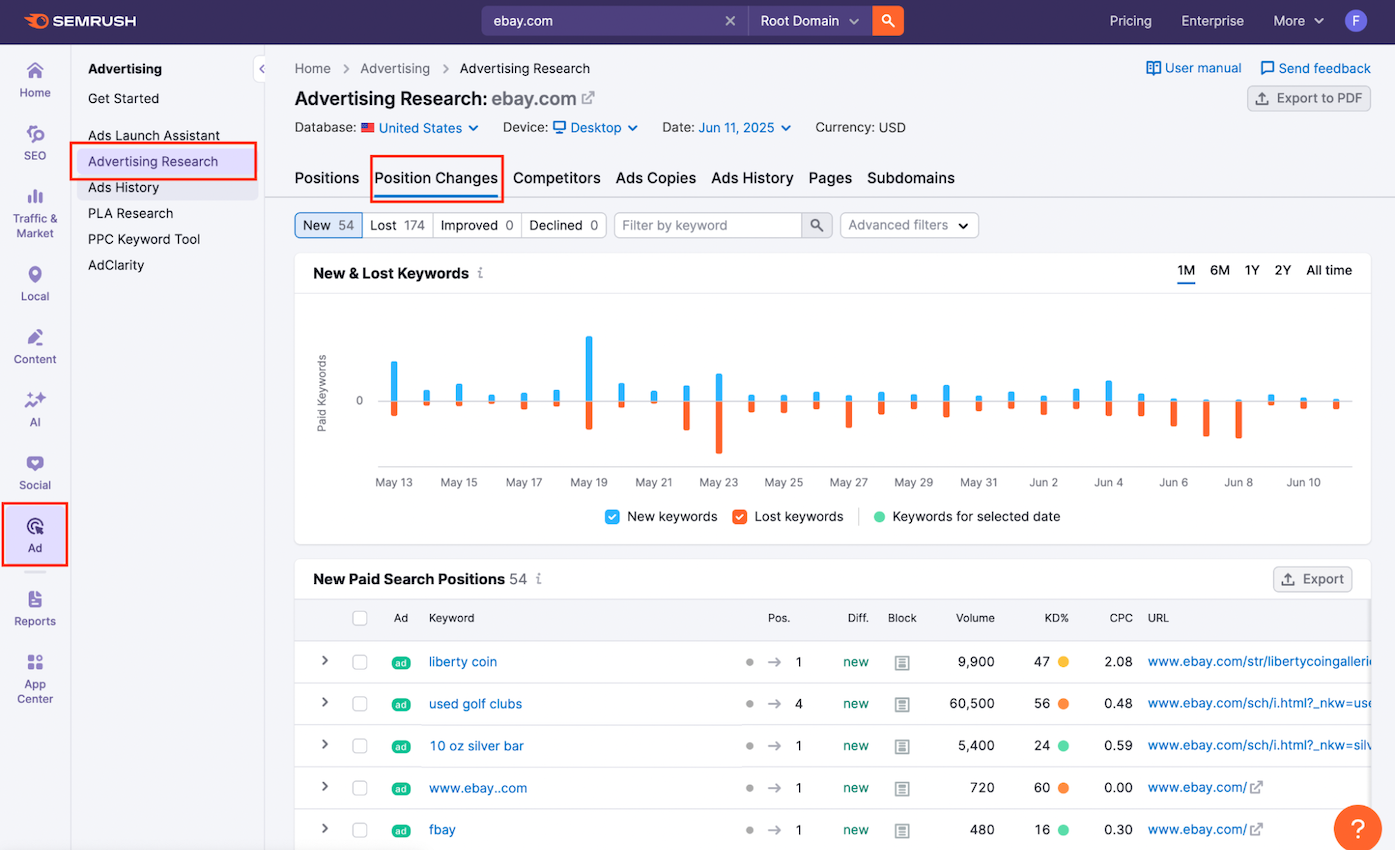Open App Center from sidebar
Screen dimensions: 1395x850
[x=35, y=678]
